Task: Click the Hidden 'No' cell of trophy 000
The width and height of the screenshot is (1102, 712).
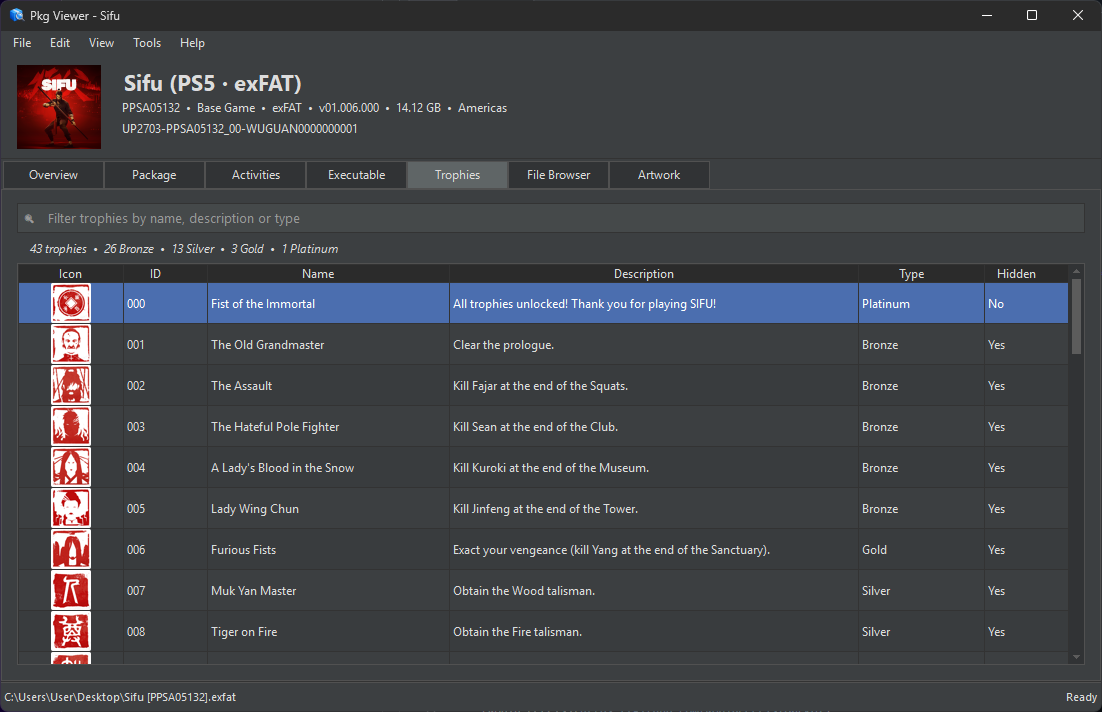Action: click(1027, 304)
